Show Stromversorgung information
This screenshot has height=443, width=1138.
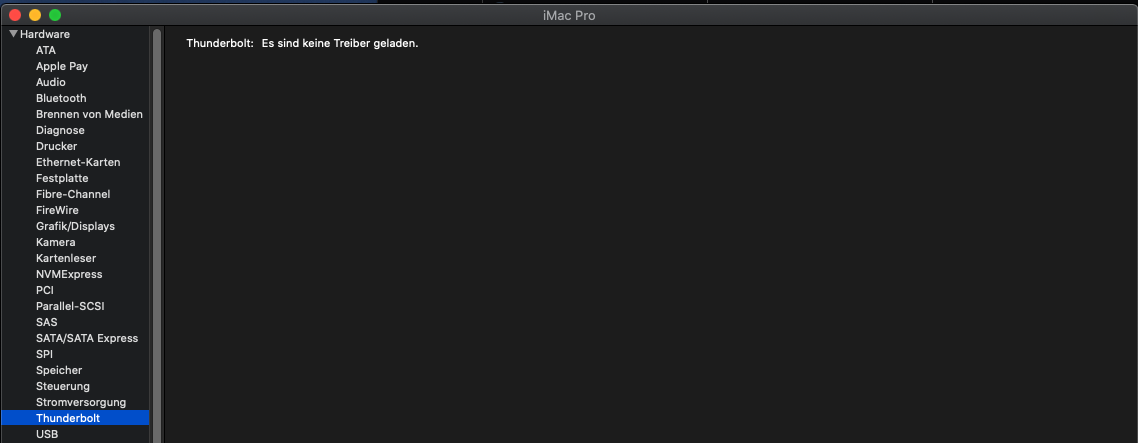pyautogui.click(x=81, y=402)
